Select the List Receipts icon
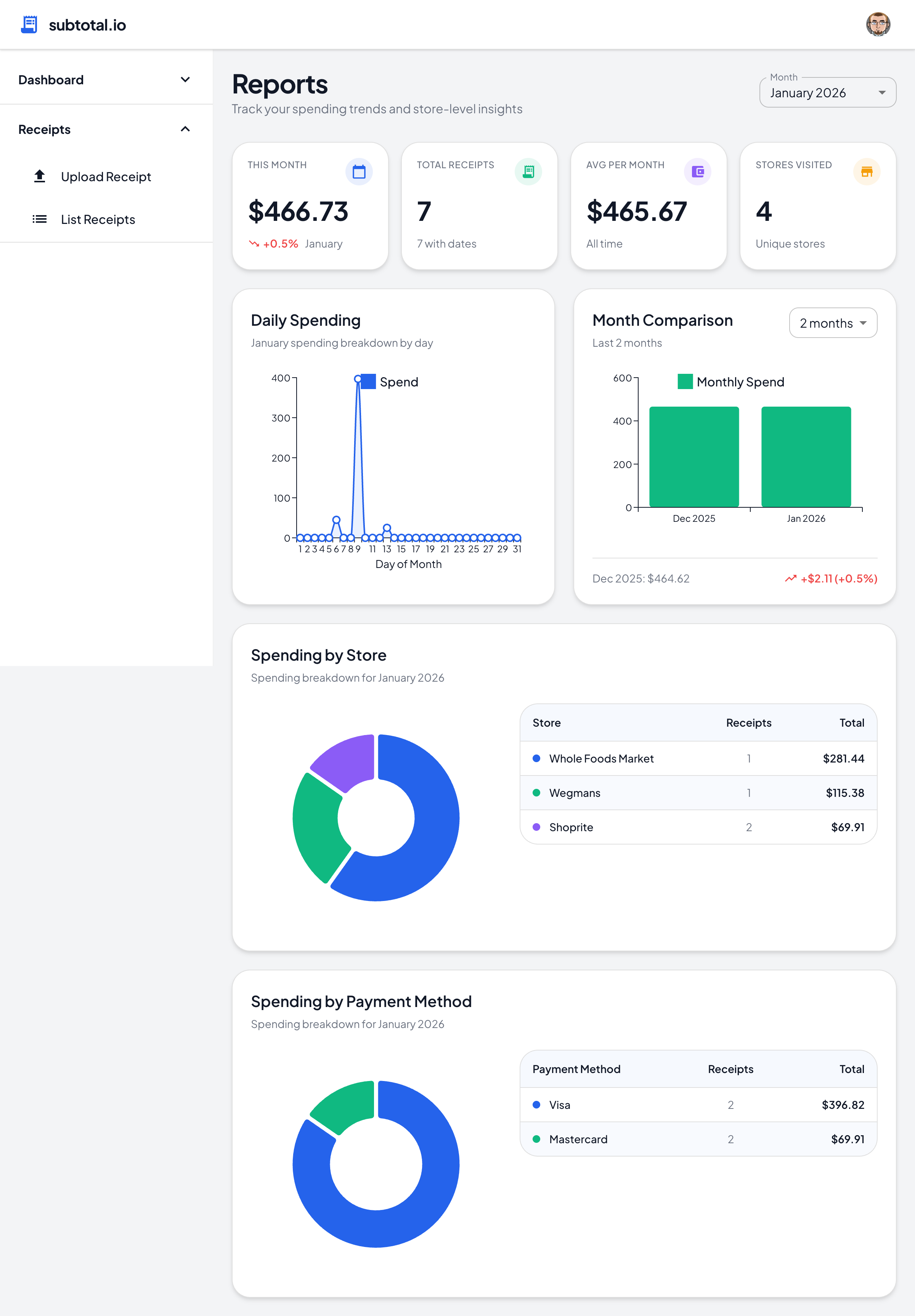 (39, 218)
